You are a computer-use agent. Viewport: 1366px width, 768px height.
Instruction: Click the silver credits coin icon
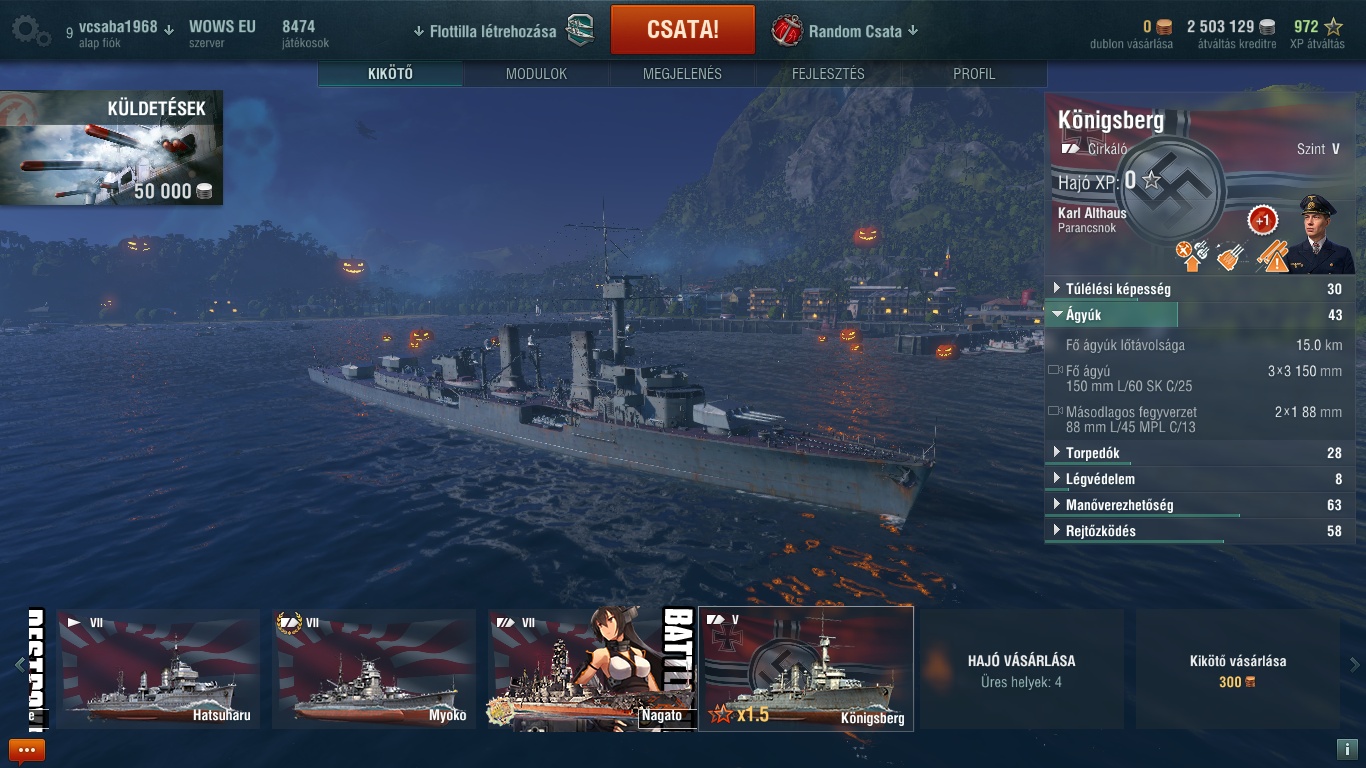tap(1267, 27)
